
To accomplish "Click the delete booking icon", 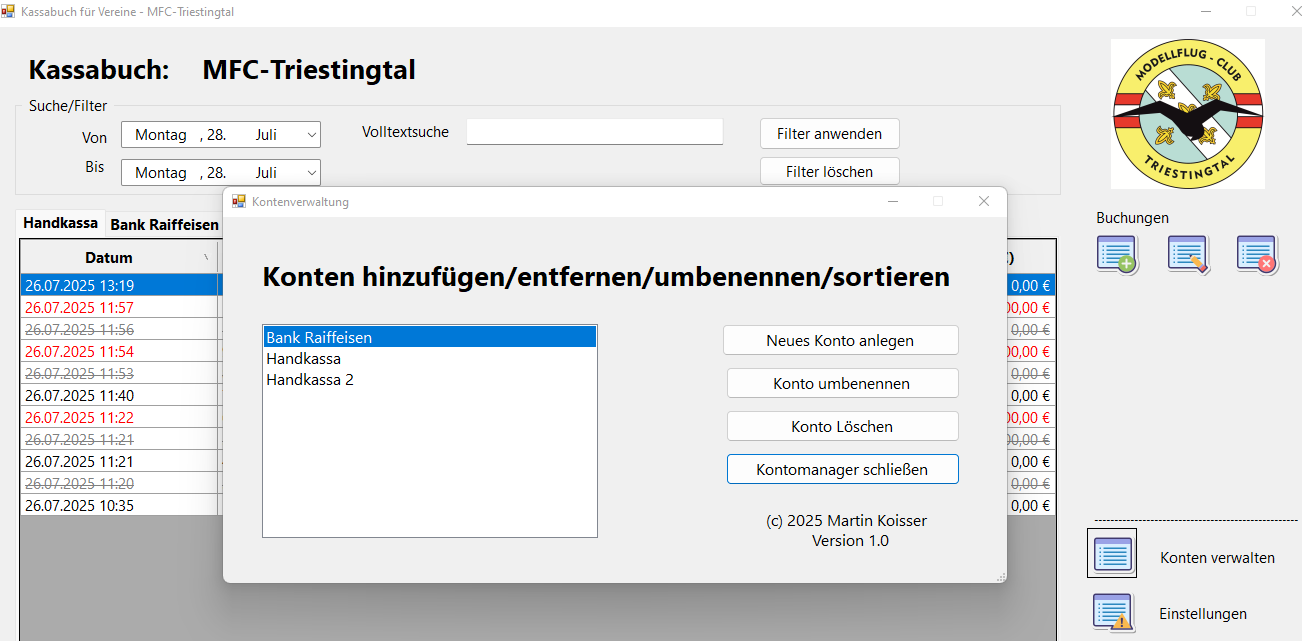I will pos(1257,254).
